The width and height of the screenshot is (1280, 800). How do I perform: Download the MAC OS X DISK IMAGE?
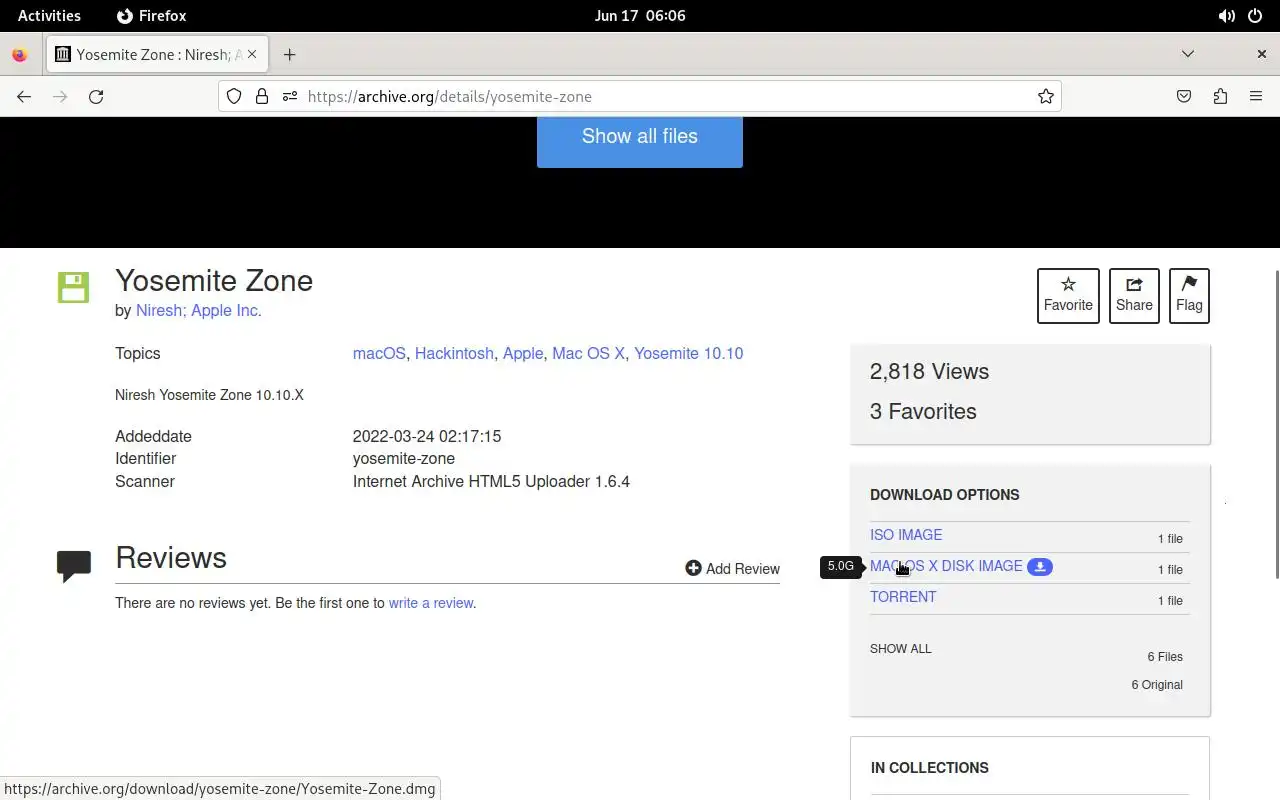point(946,566)
